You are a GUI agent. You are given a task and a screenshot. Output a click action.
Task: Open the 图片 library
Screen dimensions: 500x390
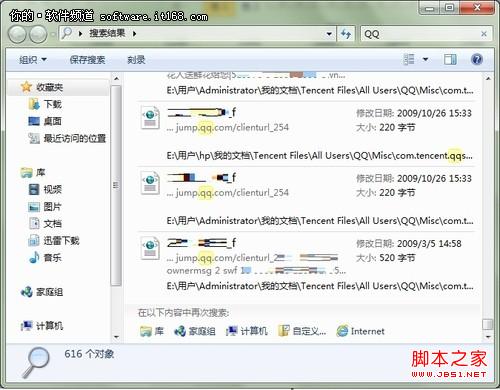coord(53,207)
